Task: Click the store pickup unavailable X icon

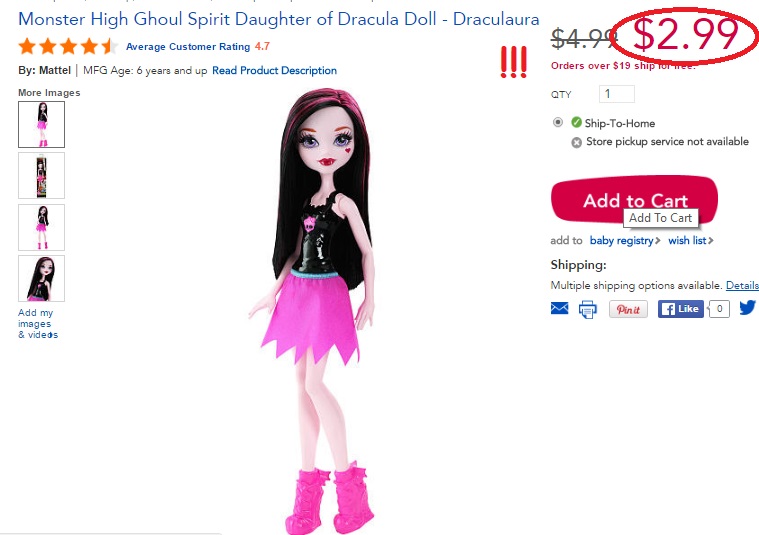Action: point(576,142)
